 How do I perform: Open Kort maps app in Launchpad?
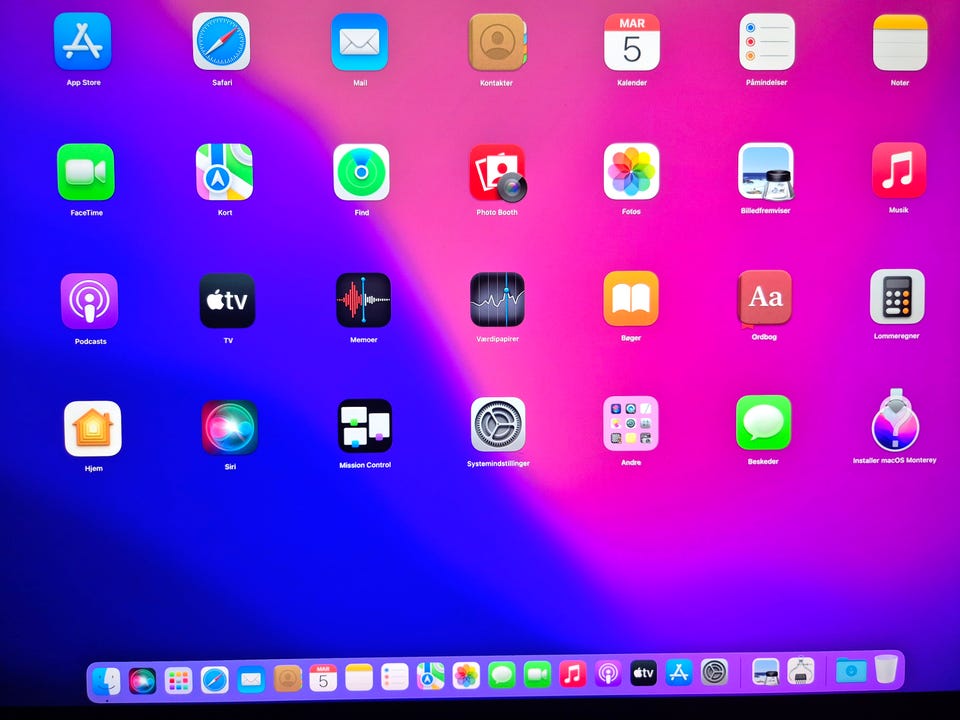[224, 172]
